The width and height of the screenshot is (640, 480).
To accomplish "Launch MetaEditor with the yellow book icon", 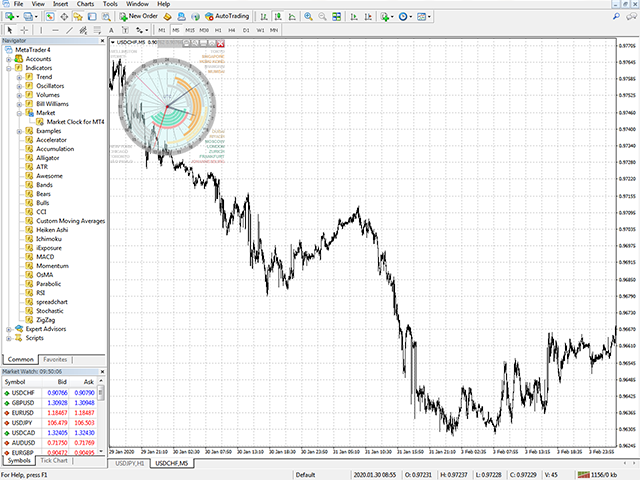I will pos(167,16).
